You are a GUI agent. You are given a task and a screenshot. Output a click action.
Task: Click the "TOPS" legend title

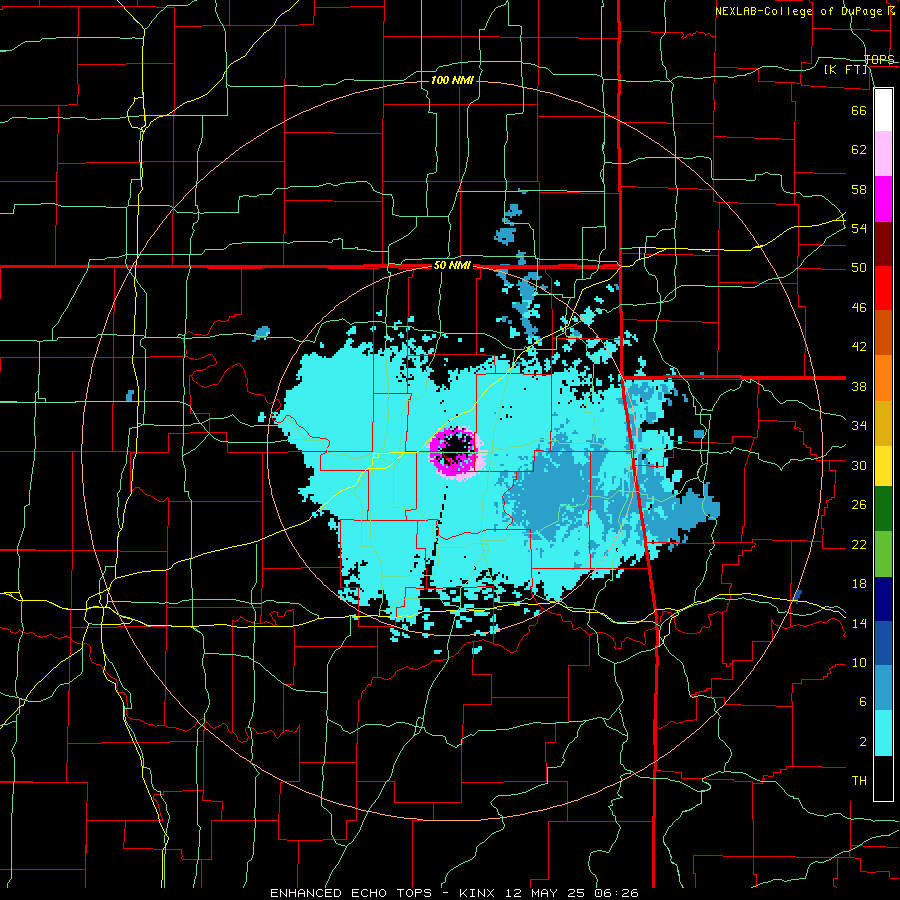(x=879, y=59)
